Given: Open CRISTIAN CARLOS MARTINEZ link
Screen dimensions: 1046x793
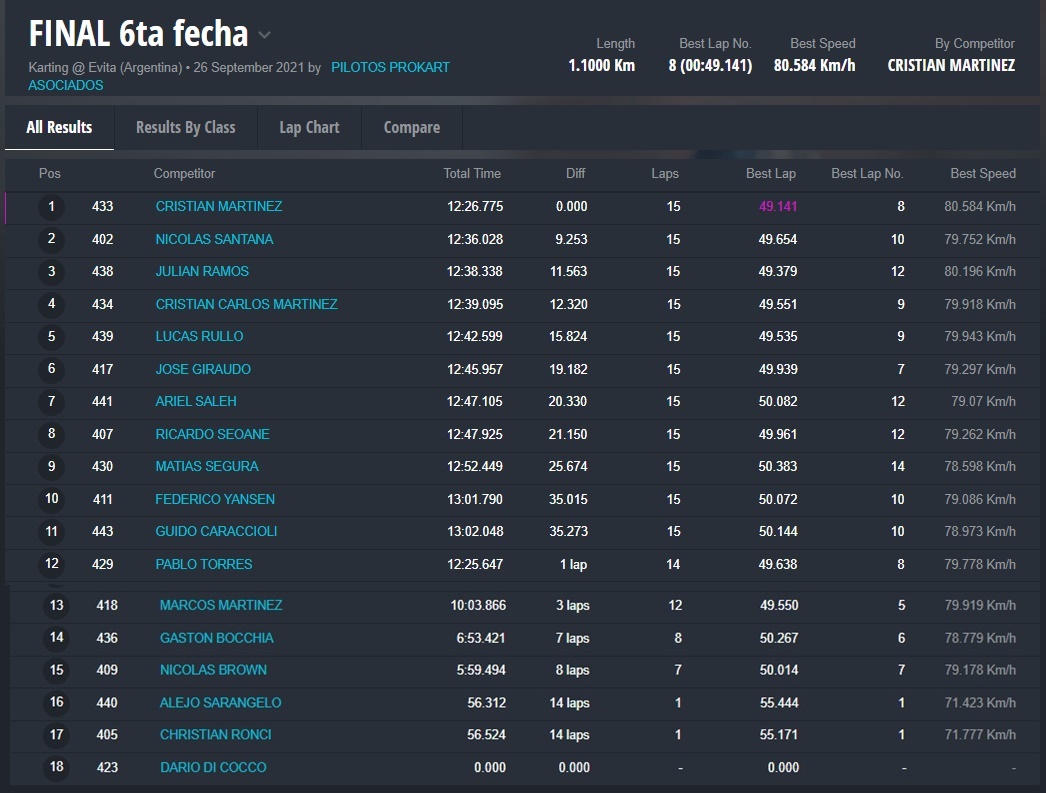Looking at the screenshot, I should pyautogui.click(x=246, y=305).
